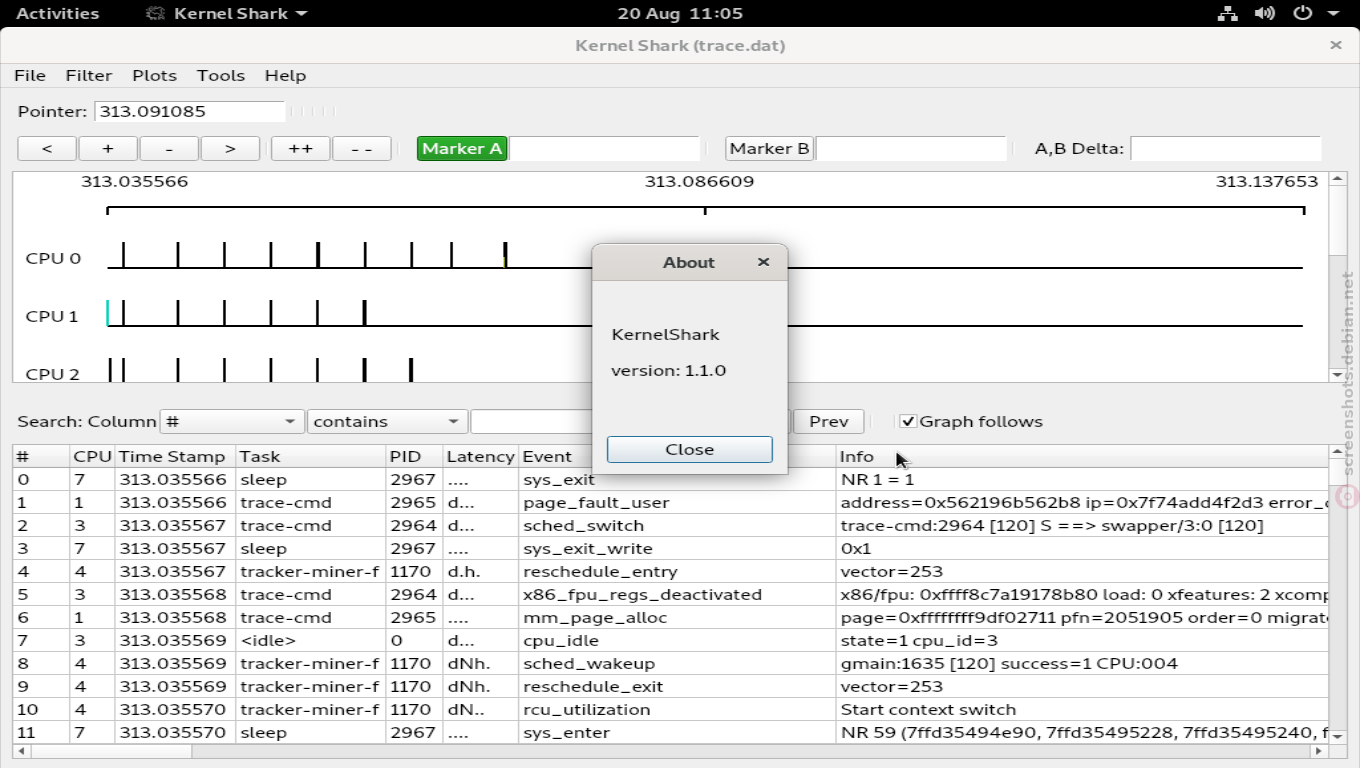Select the cpu_idle event cell
Image resolution: width=1360 pixels, height=768 pixels.
tap(678, 640)
